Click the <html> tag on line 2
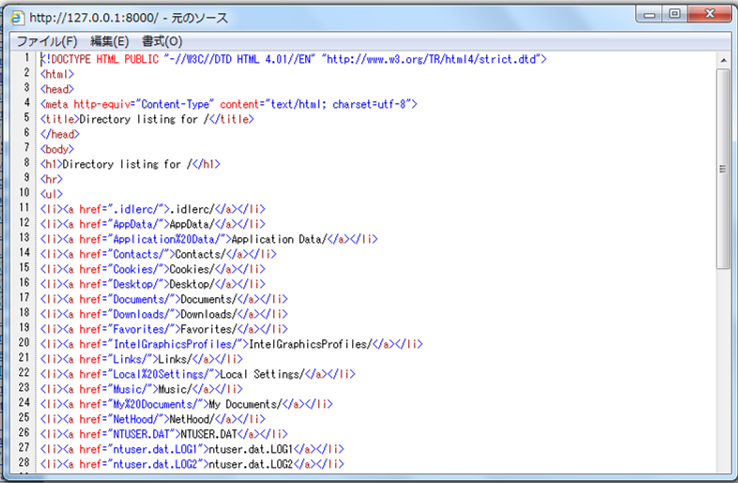Viewport: 738px width, 483px height. [57, 74]
